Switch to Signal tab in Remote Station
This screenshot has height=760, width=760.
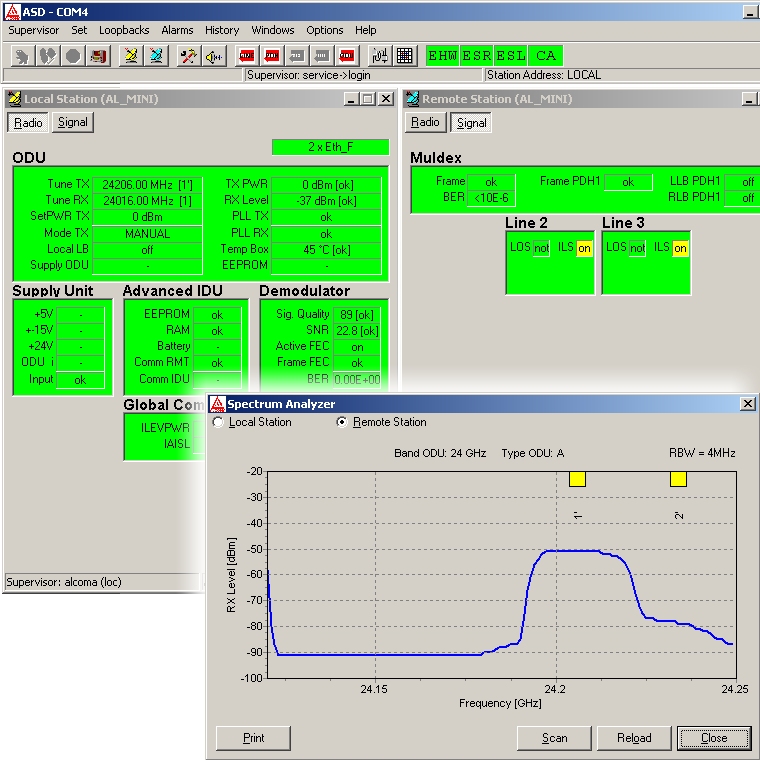click(x=471, y=123)
